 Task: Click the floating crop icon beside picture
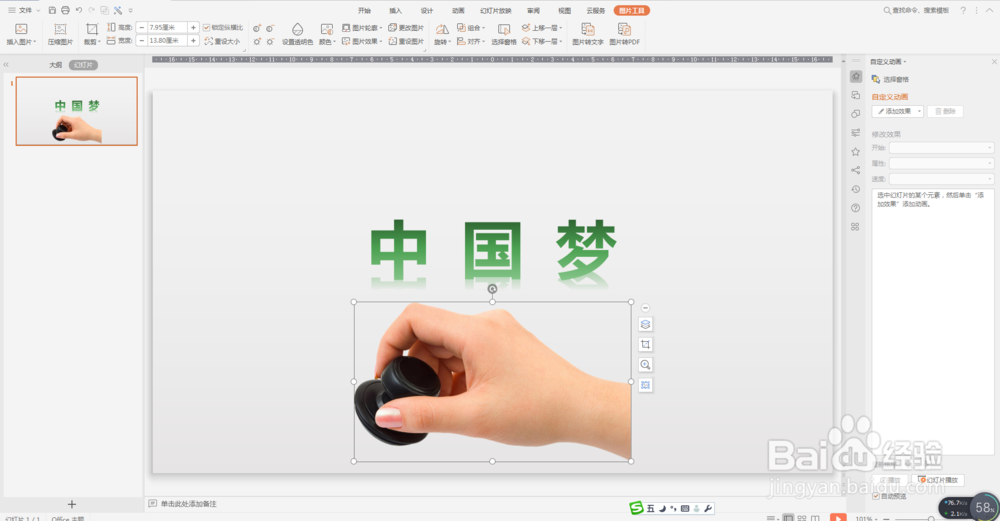pyautogui.click(x=645, y=344)
